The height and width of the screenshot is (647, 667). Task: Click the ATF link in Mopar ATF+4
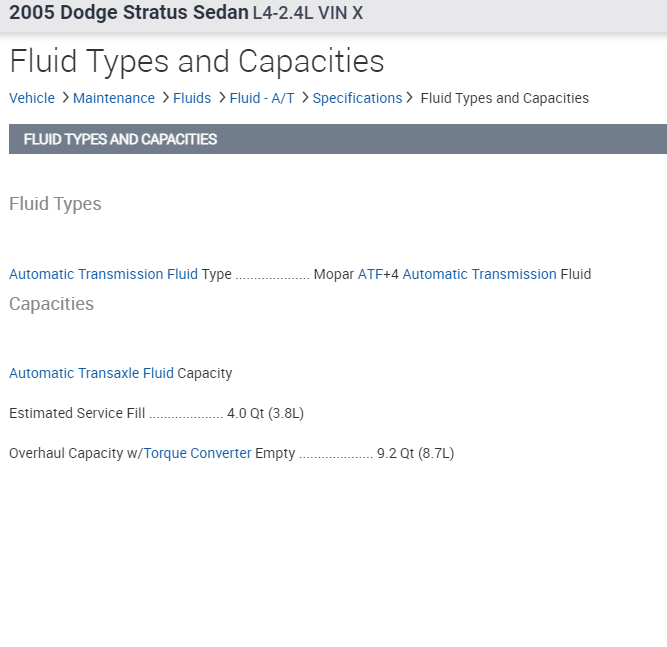click(x=370, y=274)
